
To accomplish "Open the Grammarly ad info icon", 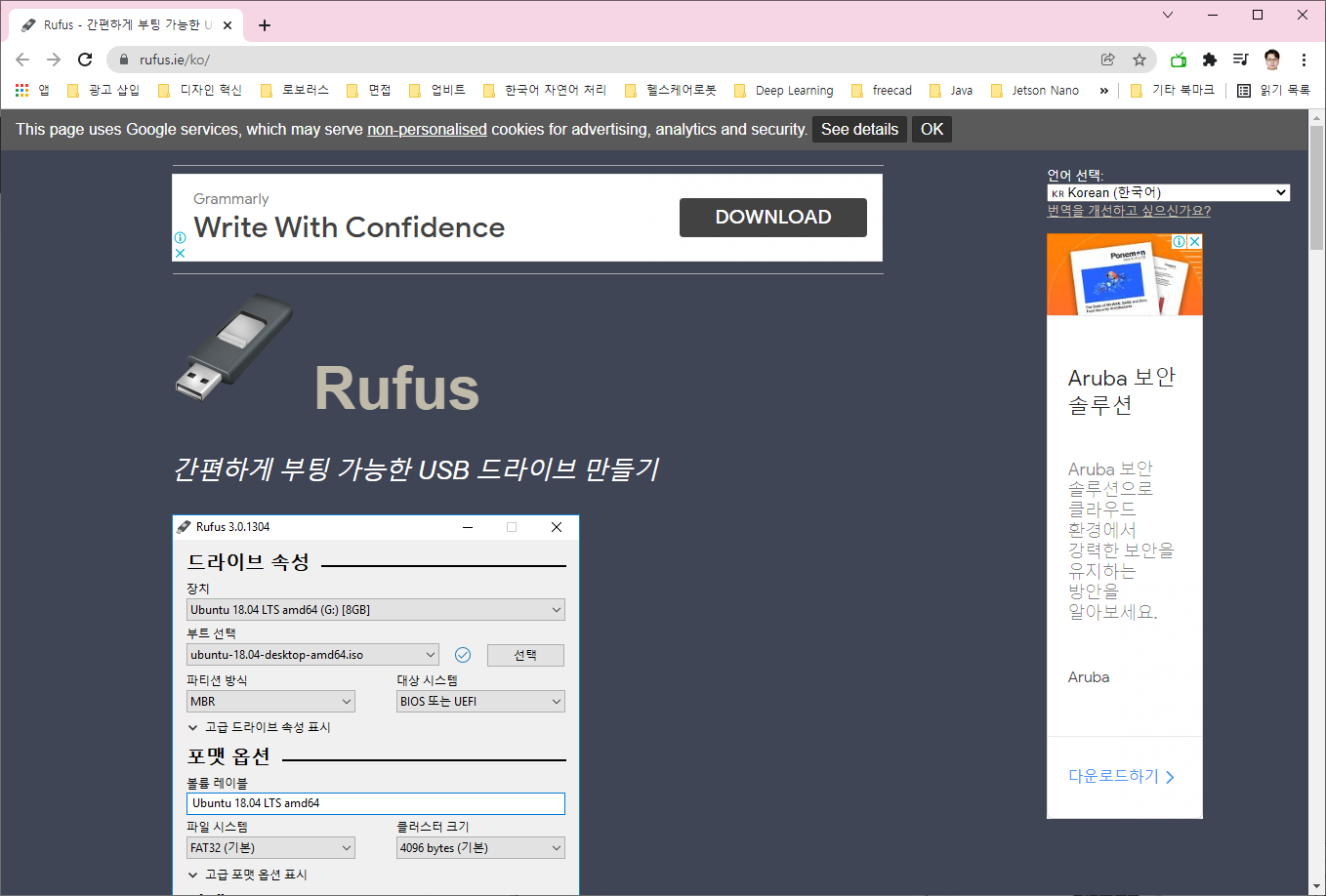I will pyautogui.click(x=180, y=237).
